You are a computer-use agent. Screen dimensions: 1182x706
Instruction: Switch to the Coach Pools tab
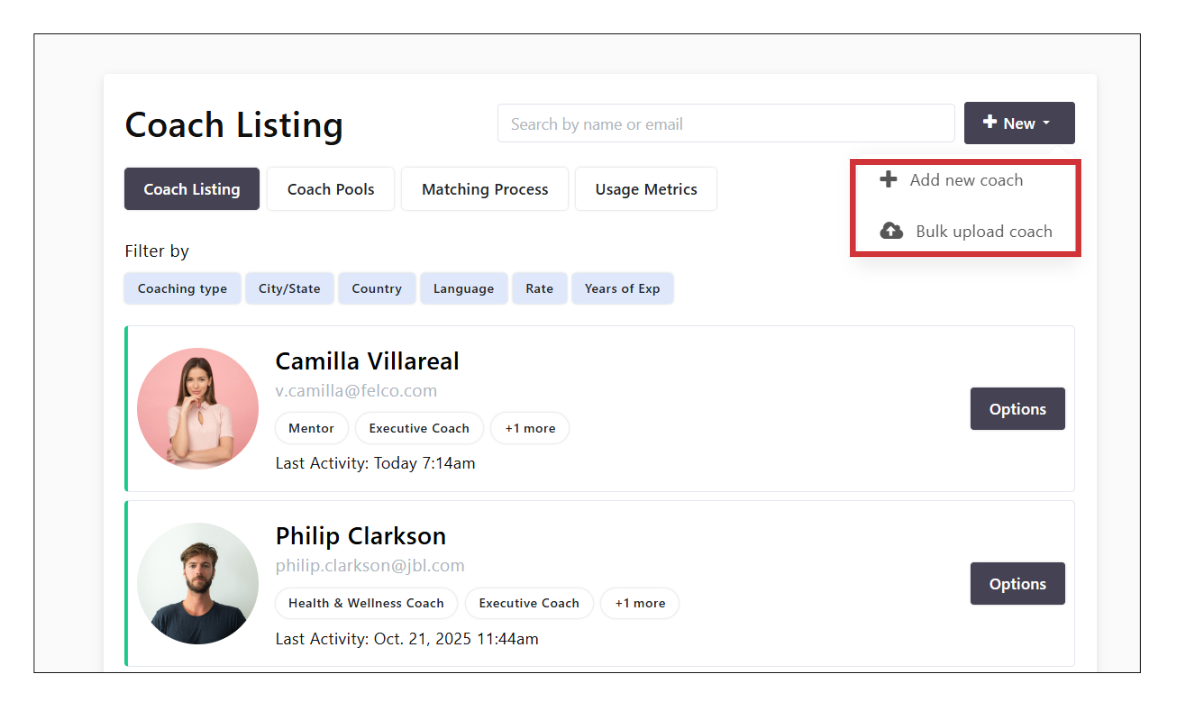(x=330, y=189)
